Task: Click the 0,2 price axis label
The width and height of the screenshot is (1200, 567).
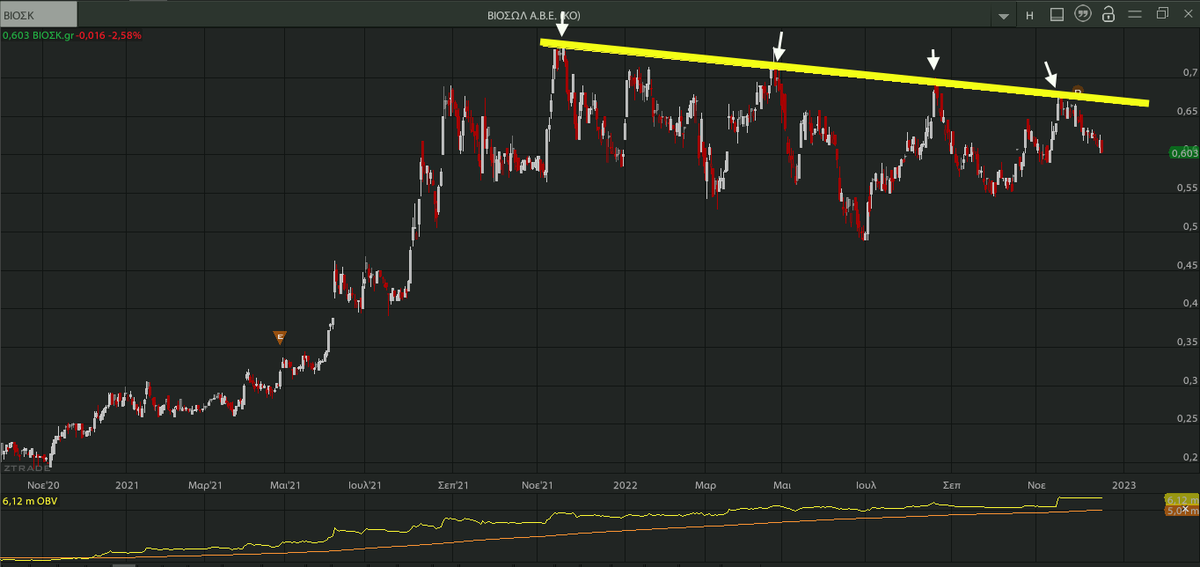Action: pos(1188,458)
